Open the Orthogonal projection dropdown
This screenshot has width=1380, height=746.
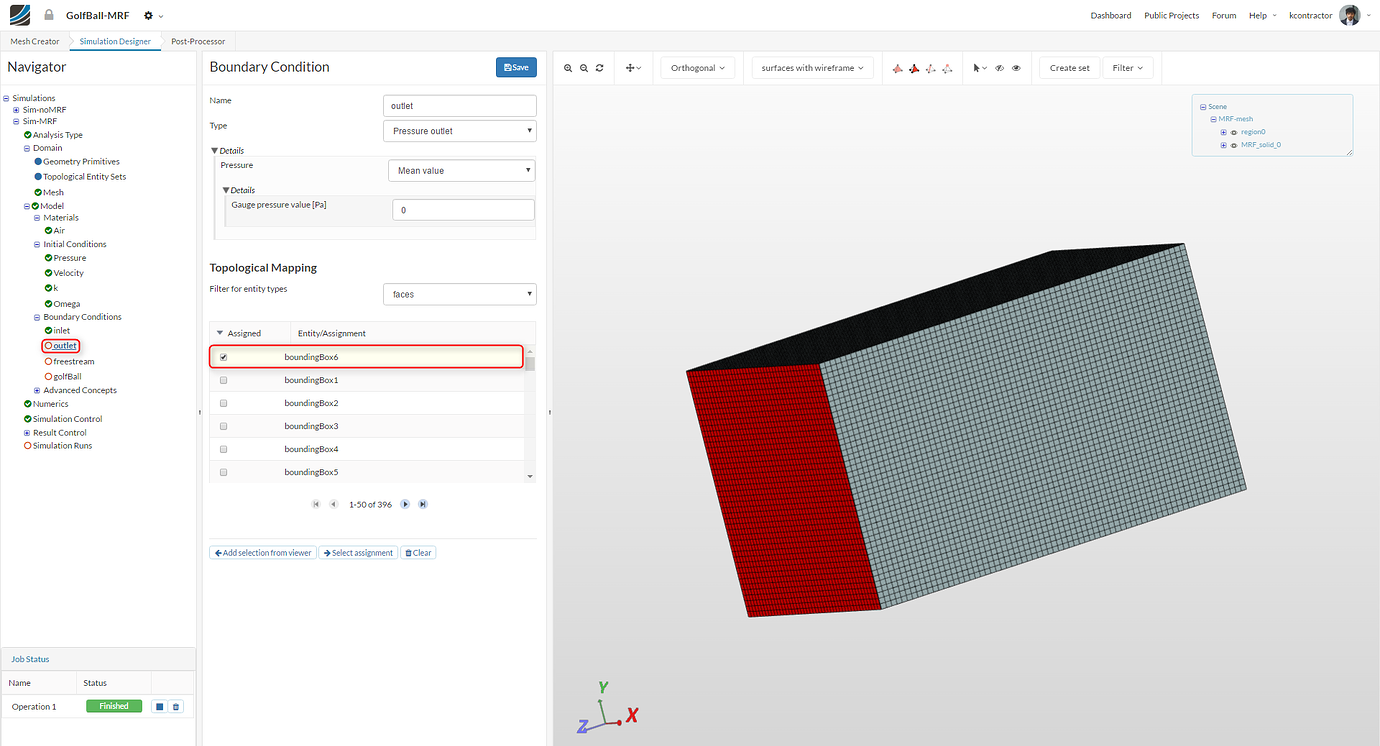pos(697,67)
